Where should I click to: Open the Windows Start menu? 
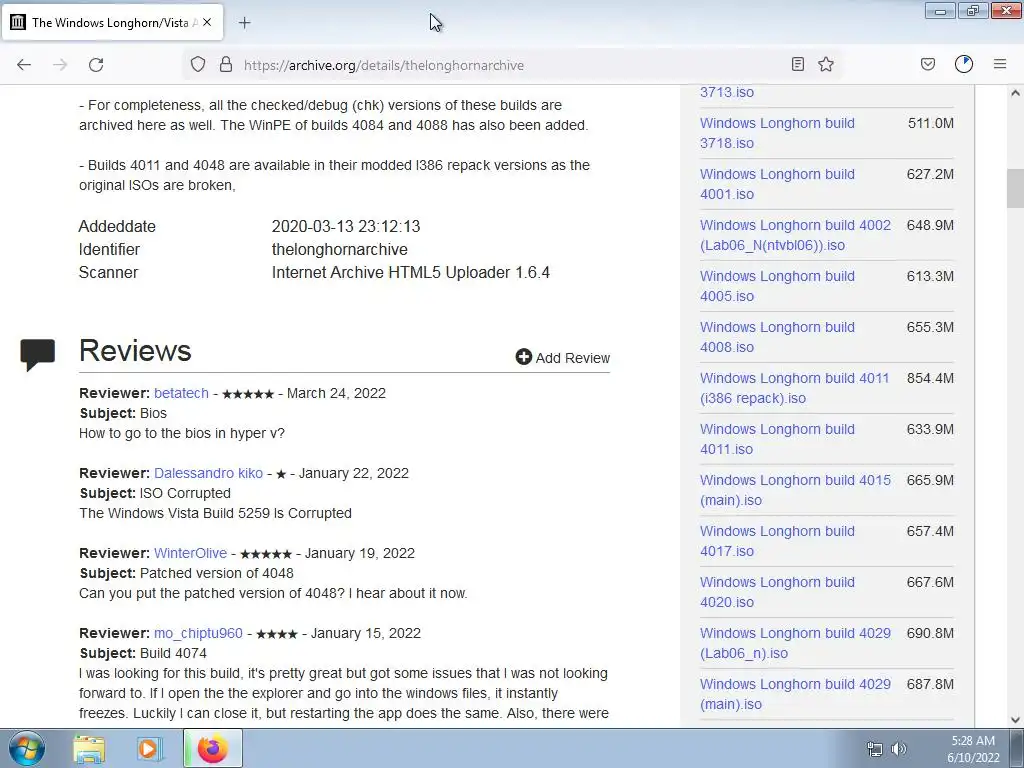click(x=26, y=748)
